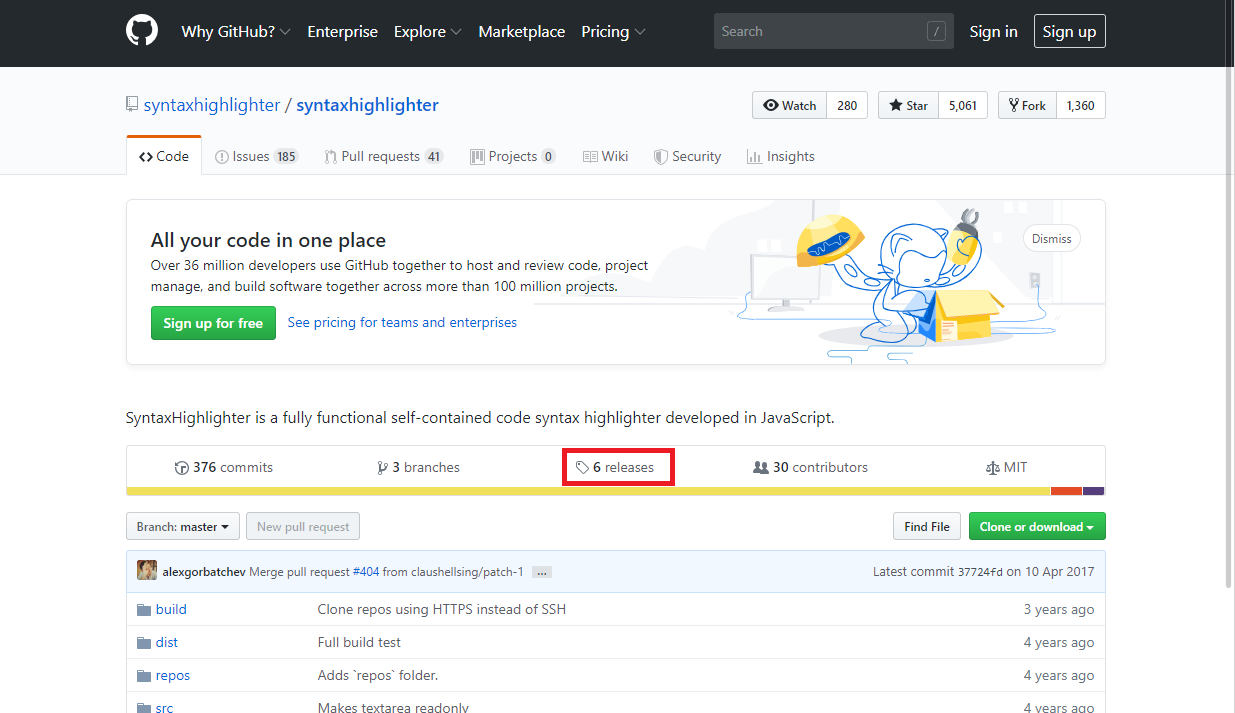Click the slash shortcut icon in search
This screenshot has height=713, width=1235.
[936, 32]
